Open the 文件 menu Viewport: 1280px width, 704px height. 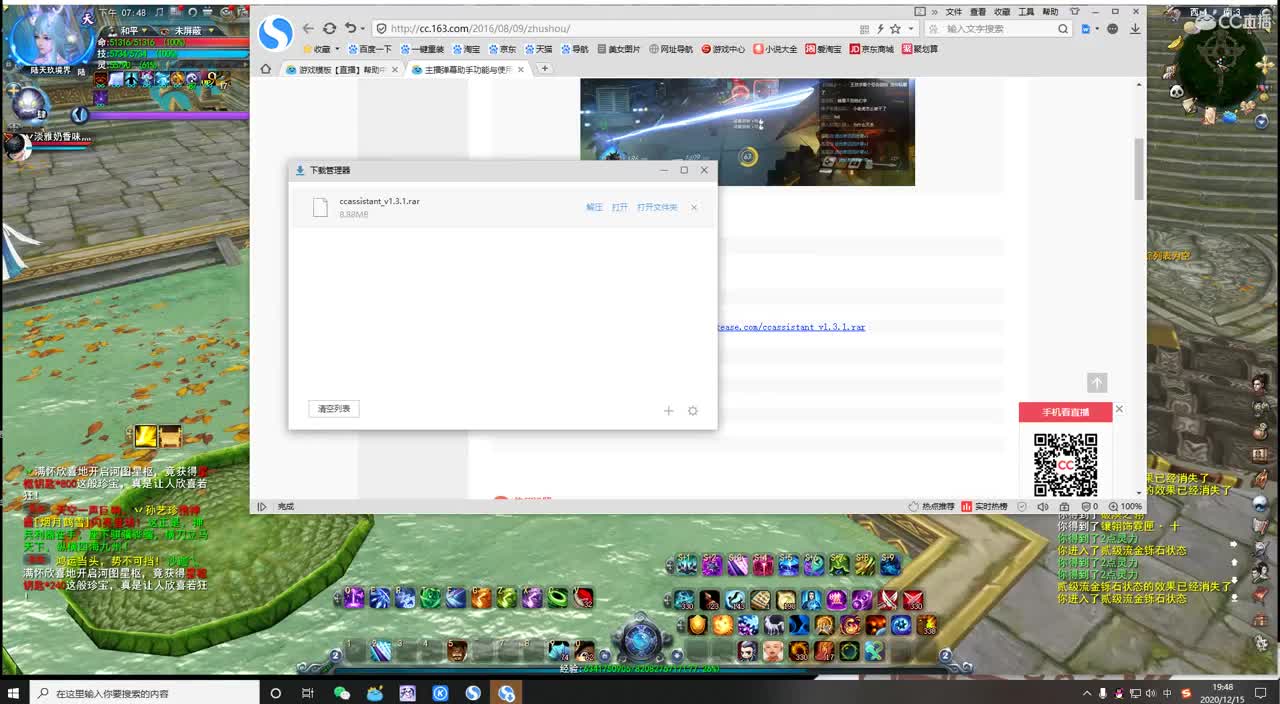click(x=954, y=12)
